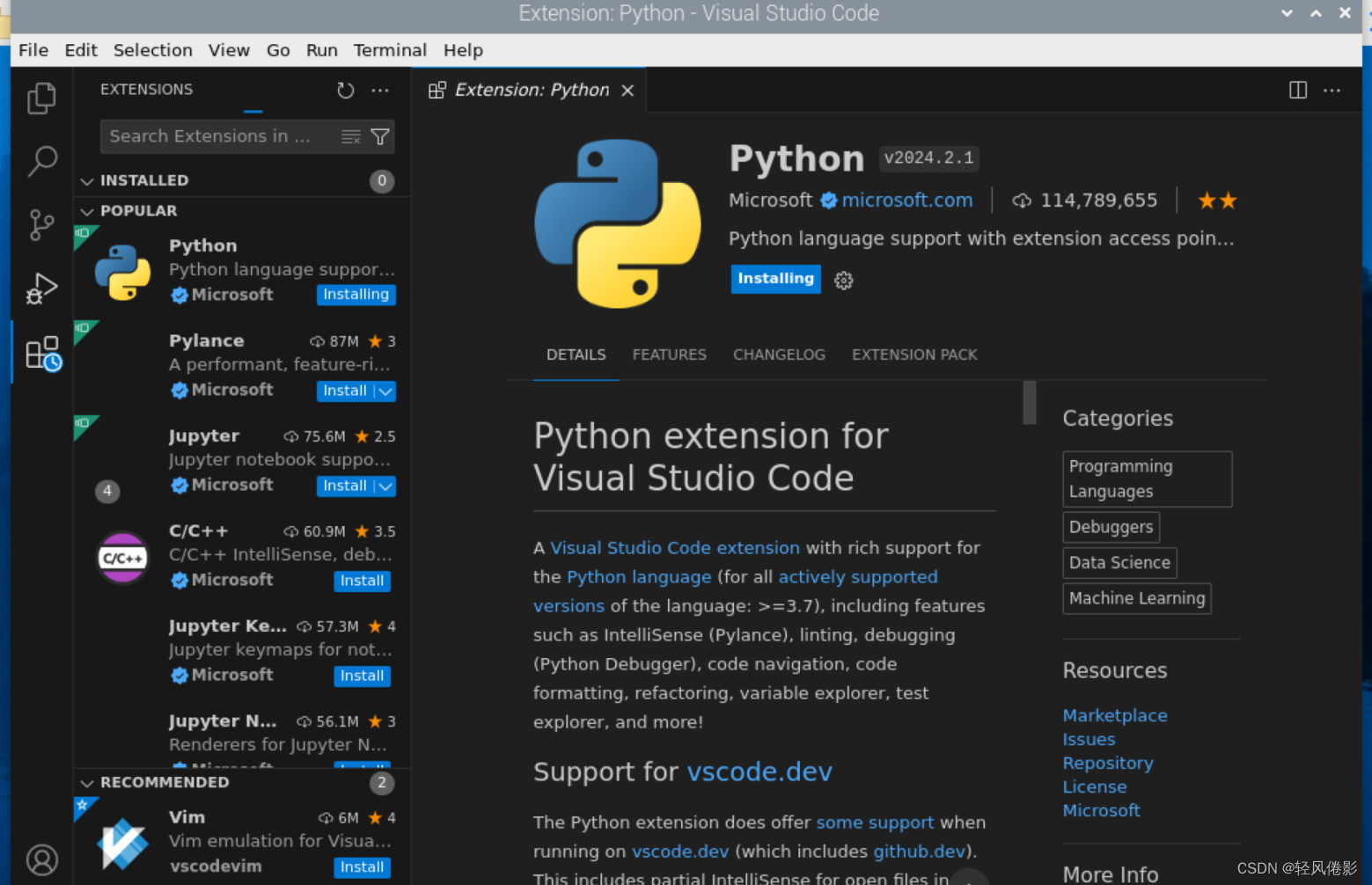This screenshot has height=885, width=1372.
Task: Split the editor to the right
Action: point(1297,90)
